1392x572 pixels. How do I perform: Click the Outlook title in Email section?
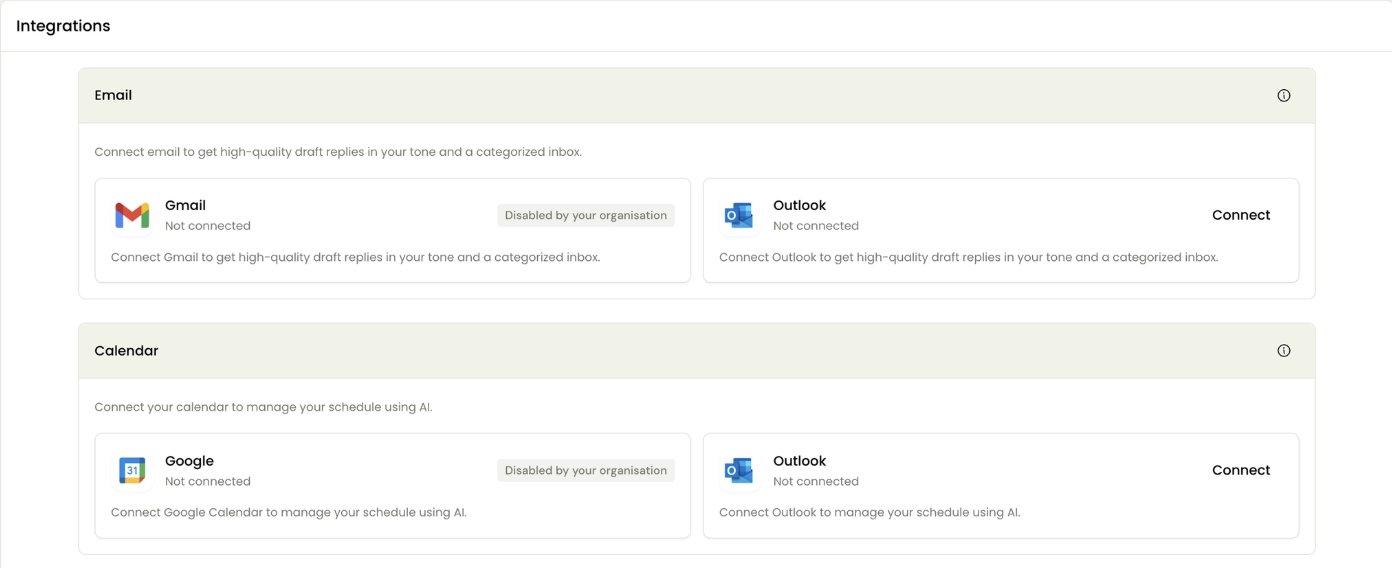[799, 205]
